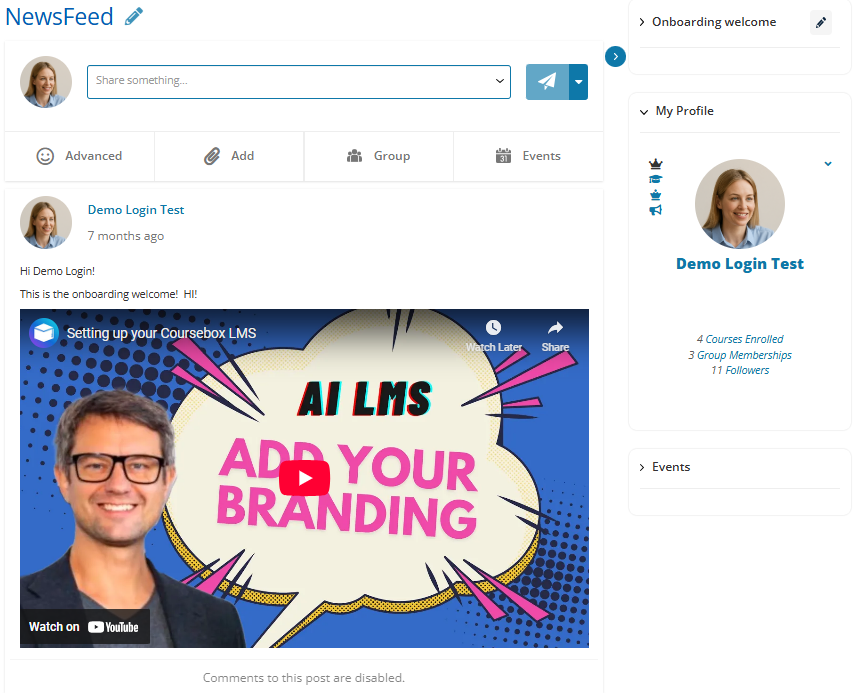Click the graduation cap badge icon

[655, 179]
